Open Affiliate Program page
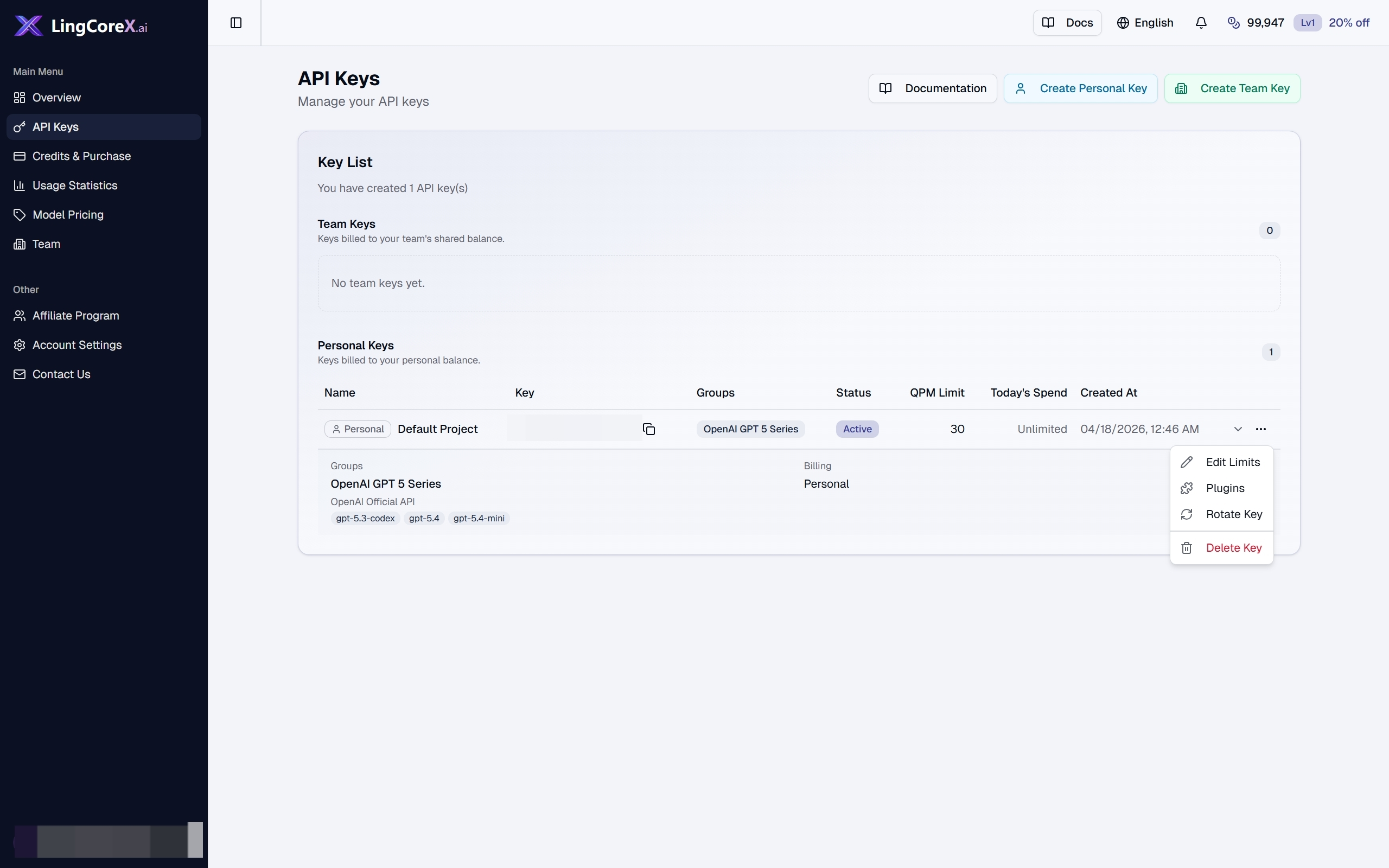 coord(104,316)
